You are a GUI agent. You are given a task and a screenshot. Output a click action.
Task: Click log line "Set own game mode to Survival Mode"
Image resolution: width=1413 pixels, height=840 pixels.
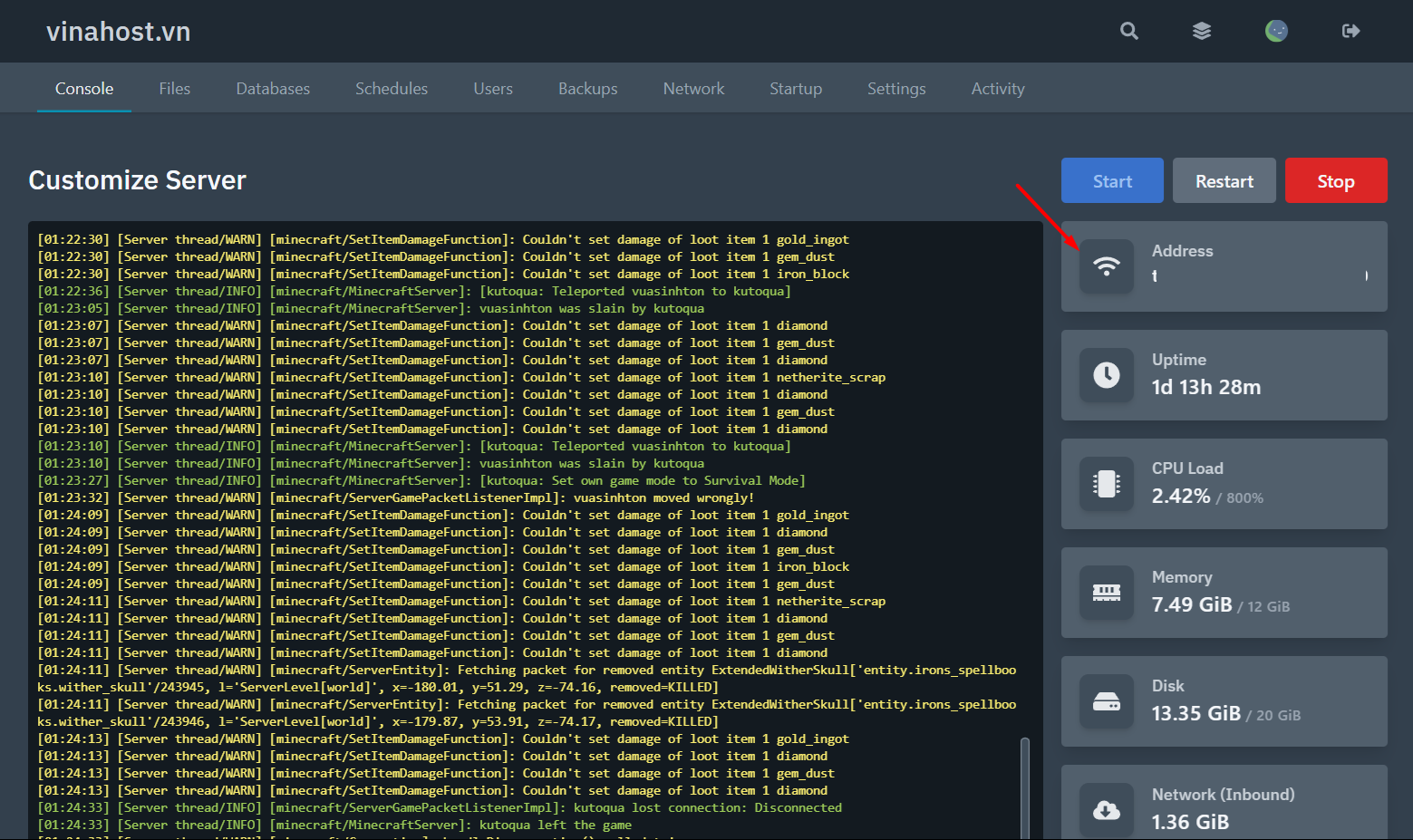tap(421, 480)
